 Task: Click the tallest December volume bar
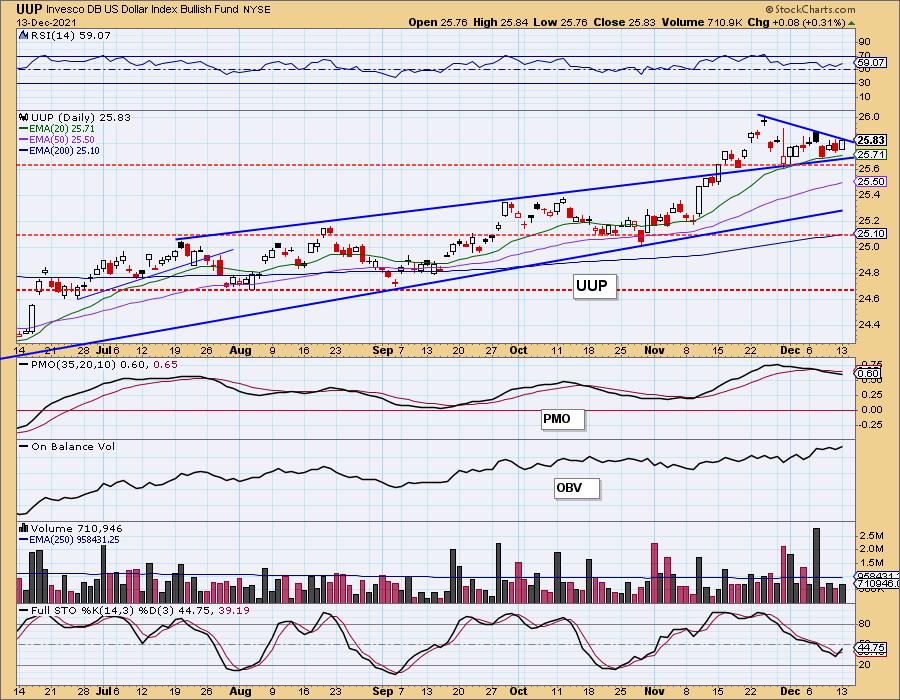(x=816, y=565)
